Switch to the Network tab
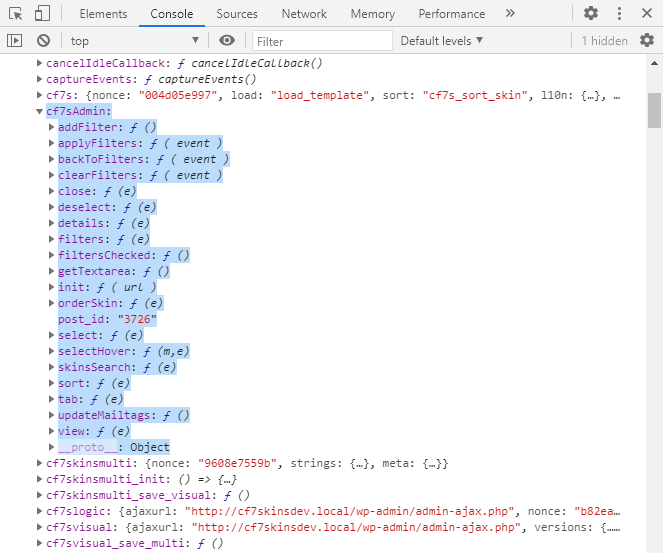663x553 pixels. point(304,14)
